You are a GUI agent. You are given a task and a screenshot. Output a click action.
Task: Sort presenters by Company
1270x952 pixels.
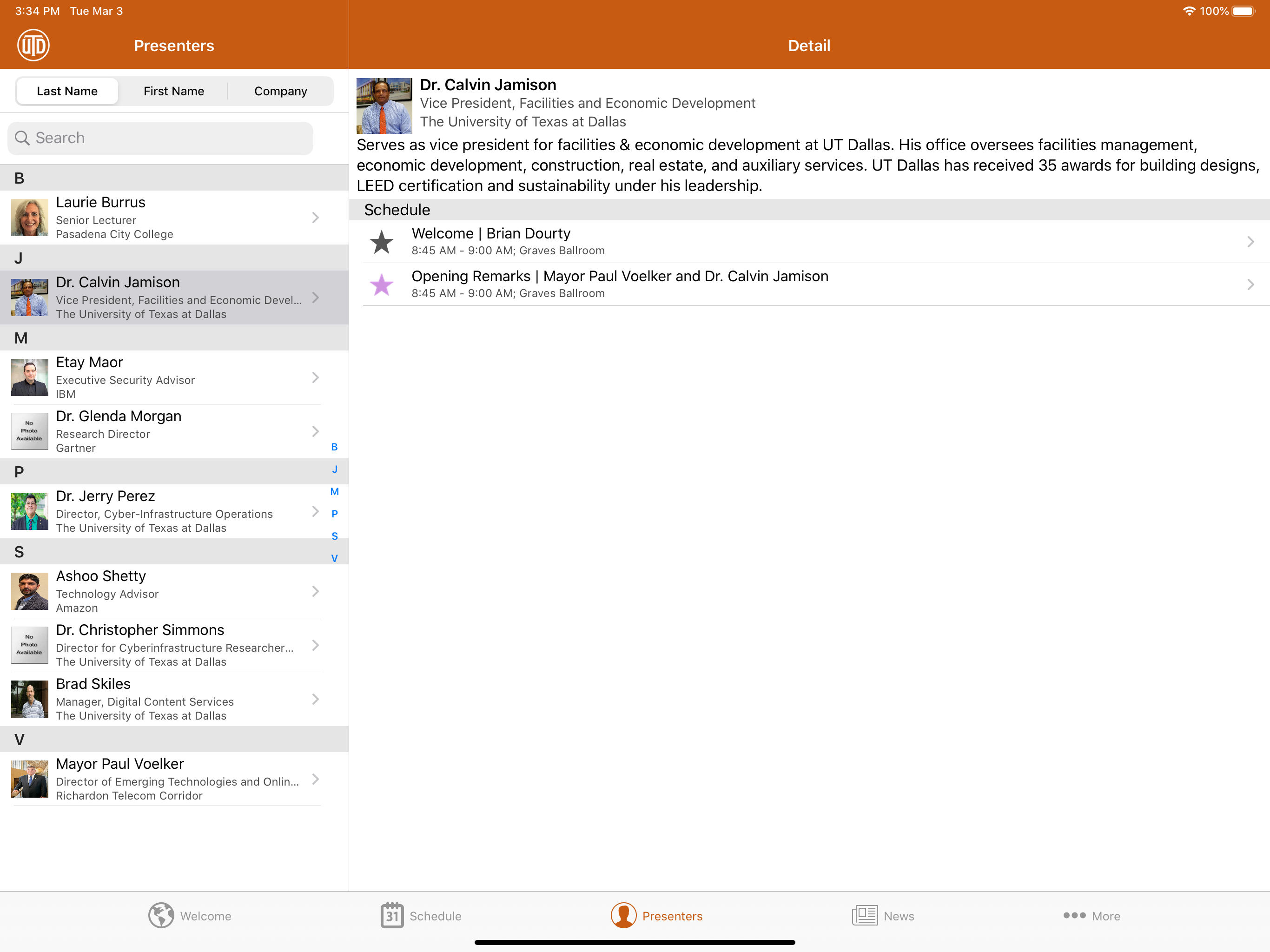coord(281,91)
